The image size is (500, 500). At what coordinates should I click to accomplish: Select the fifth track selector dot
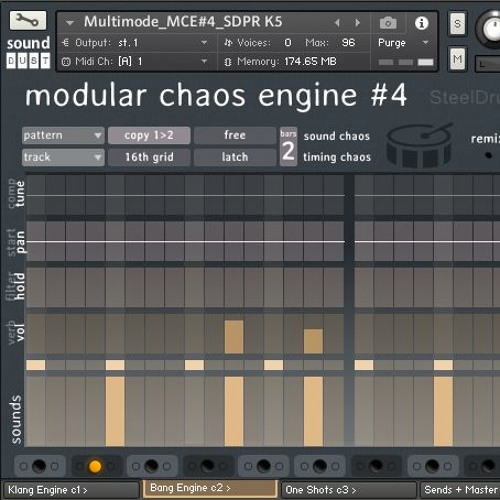coord(264,466)
